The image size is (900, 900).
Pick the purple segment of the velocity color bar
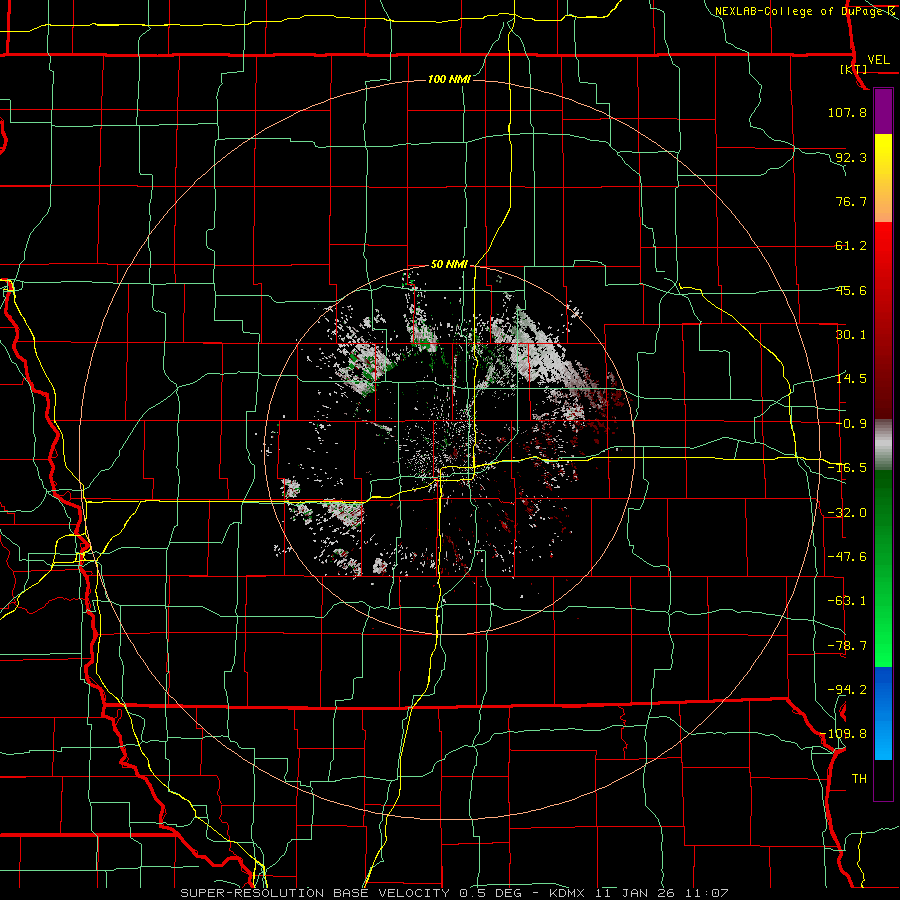click(883, 111)
